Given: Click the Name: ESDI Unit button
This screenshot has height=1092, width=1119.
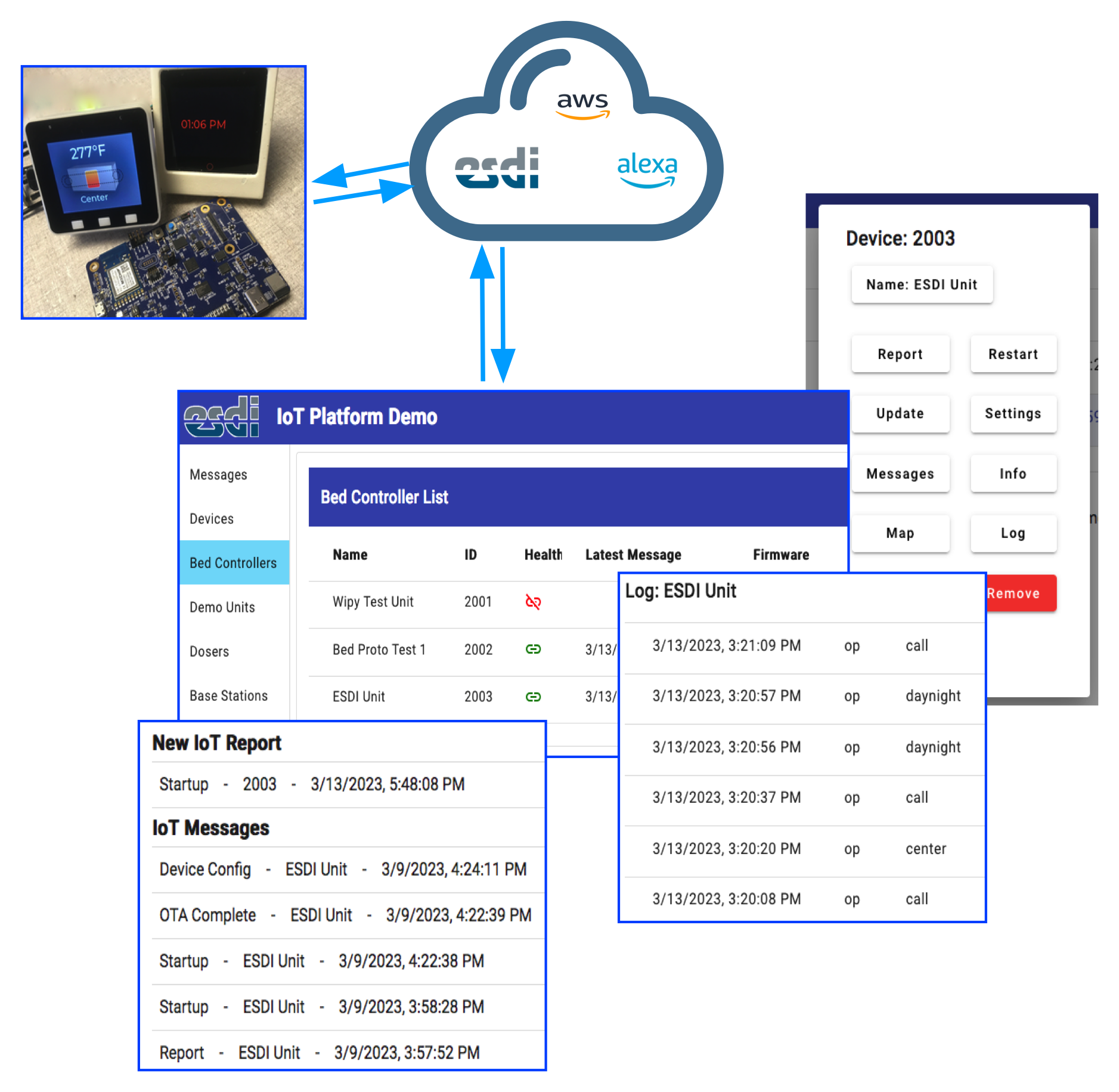Looking at the screenshot, I should pyautogui.click(x=922, y=284).
